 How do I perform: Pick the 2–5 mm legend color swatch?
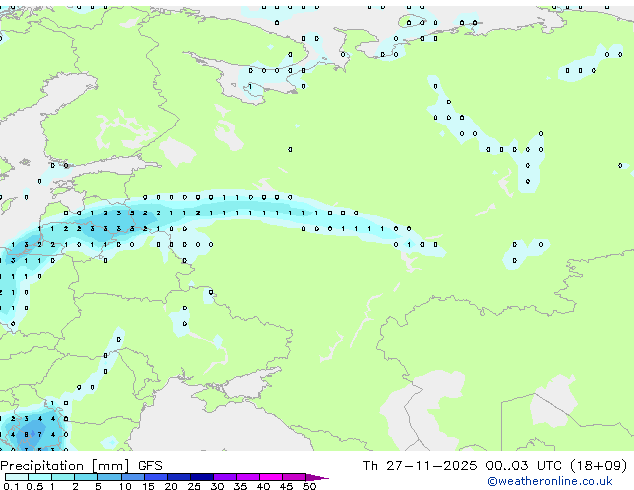click(x=86, y=477)
